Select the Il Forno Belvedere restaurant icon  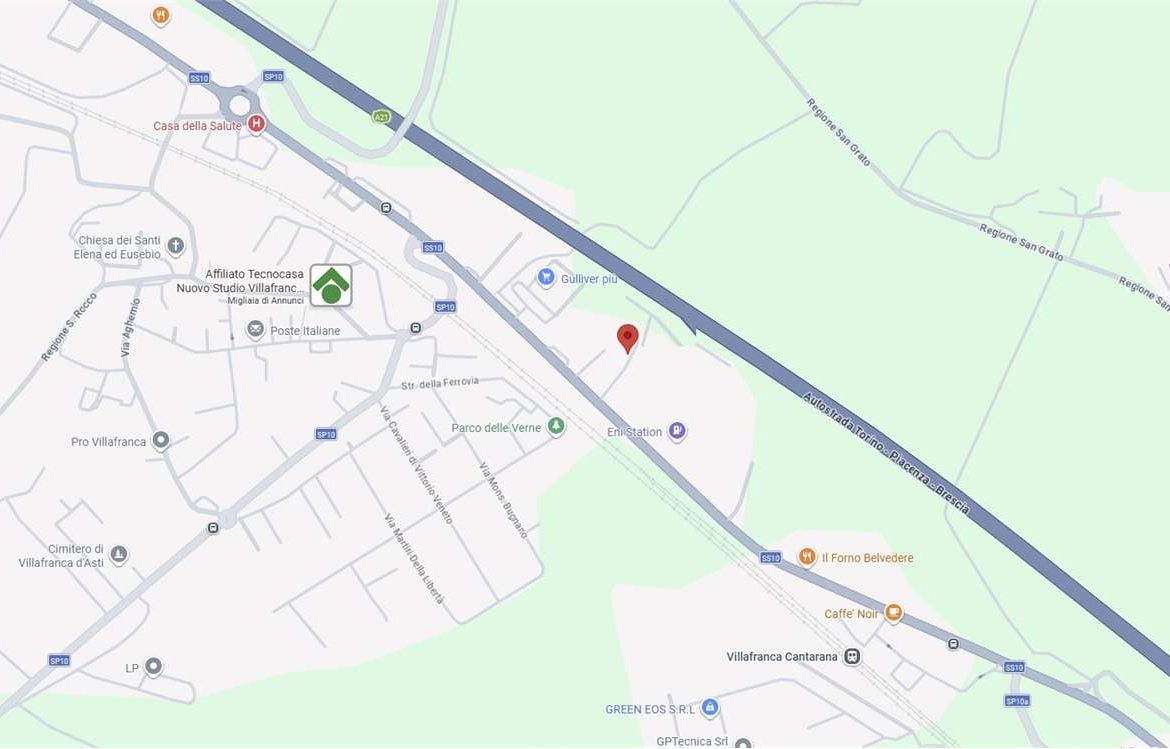(x=807, y=557)
